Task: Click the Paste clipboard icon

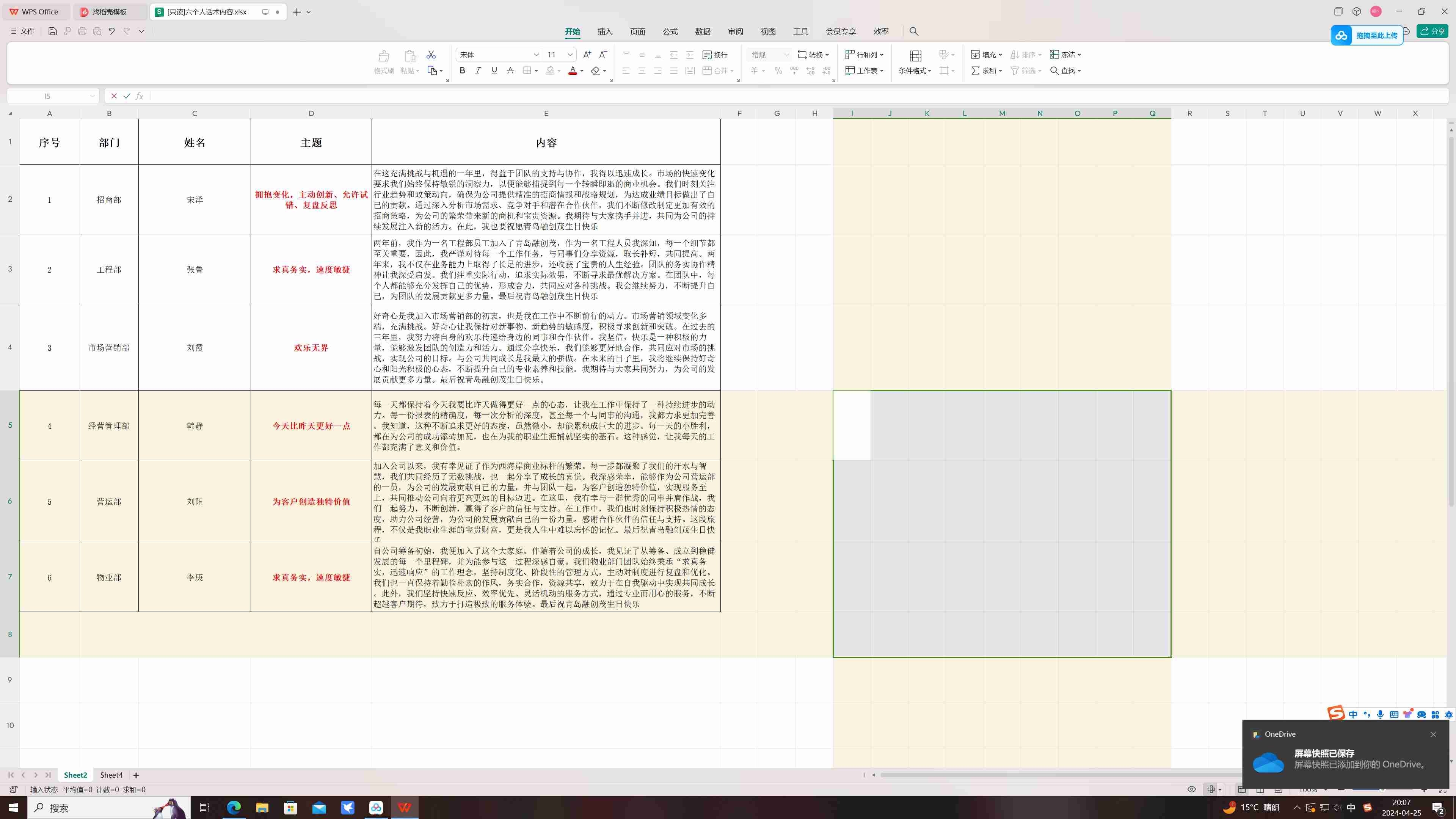Action: [410, 55]
